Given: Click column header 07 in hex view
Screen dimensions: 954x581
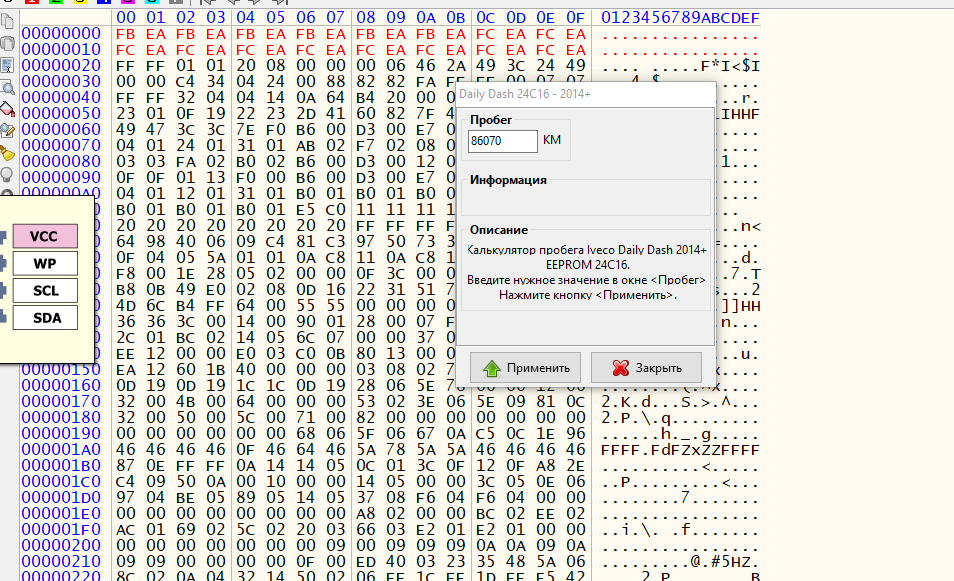Looking at the screenshot, I should (x=335, y=18).
